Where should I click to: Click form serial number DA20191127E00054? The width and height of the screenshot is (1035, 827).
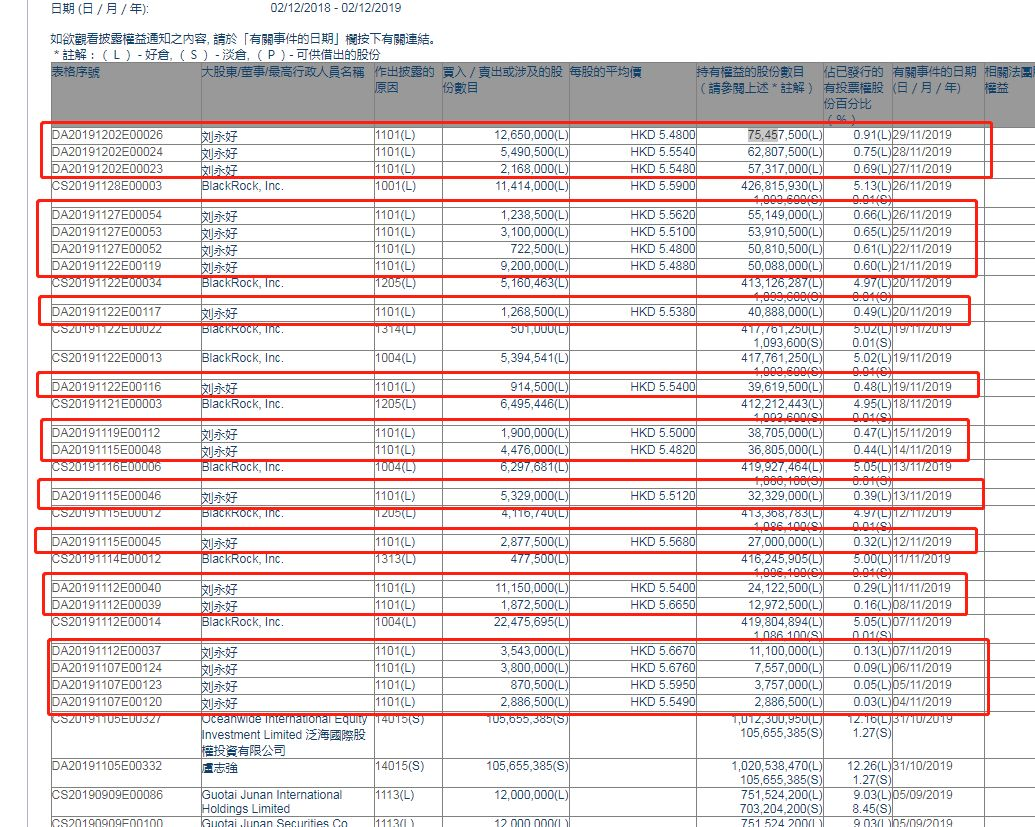pyautogui.click(x=107, y=215)
